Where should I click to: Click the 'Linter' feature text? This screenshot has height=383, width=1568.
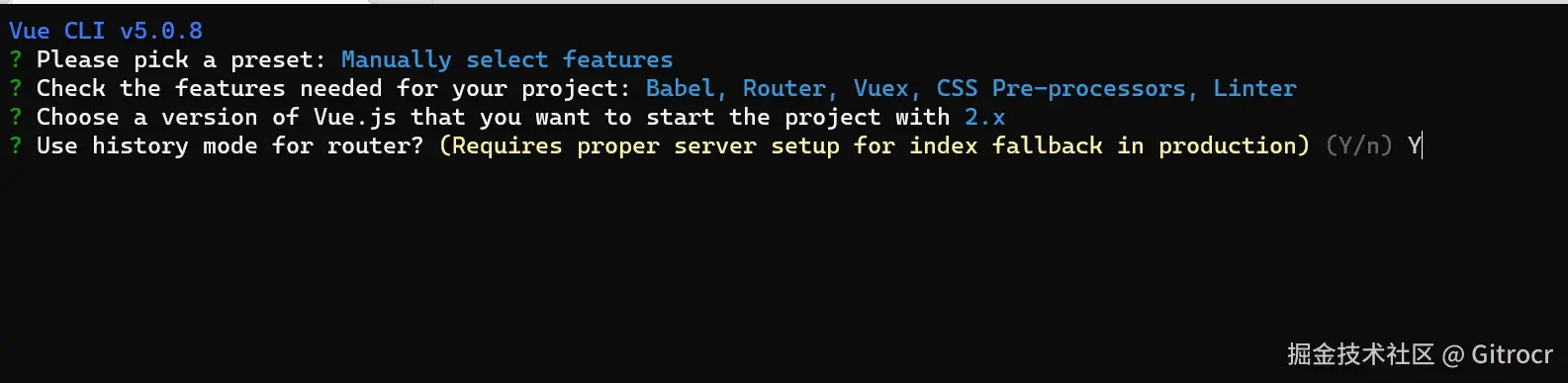pos(1254,88)
